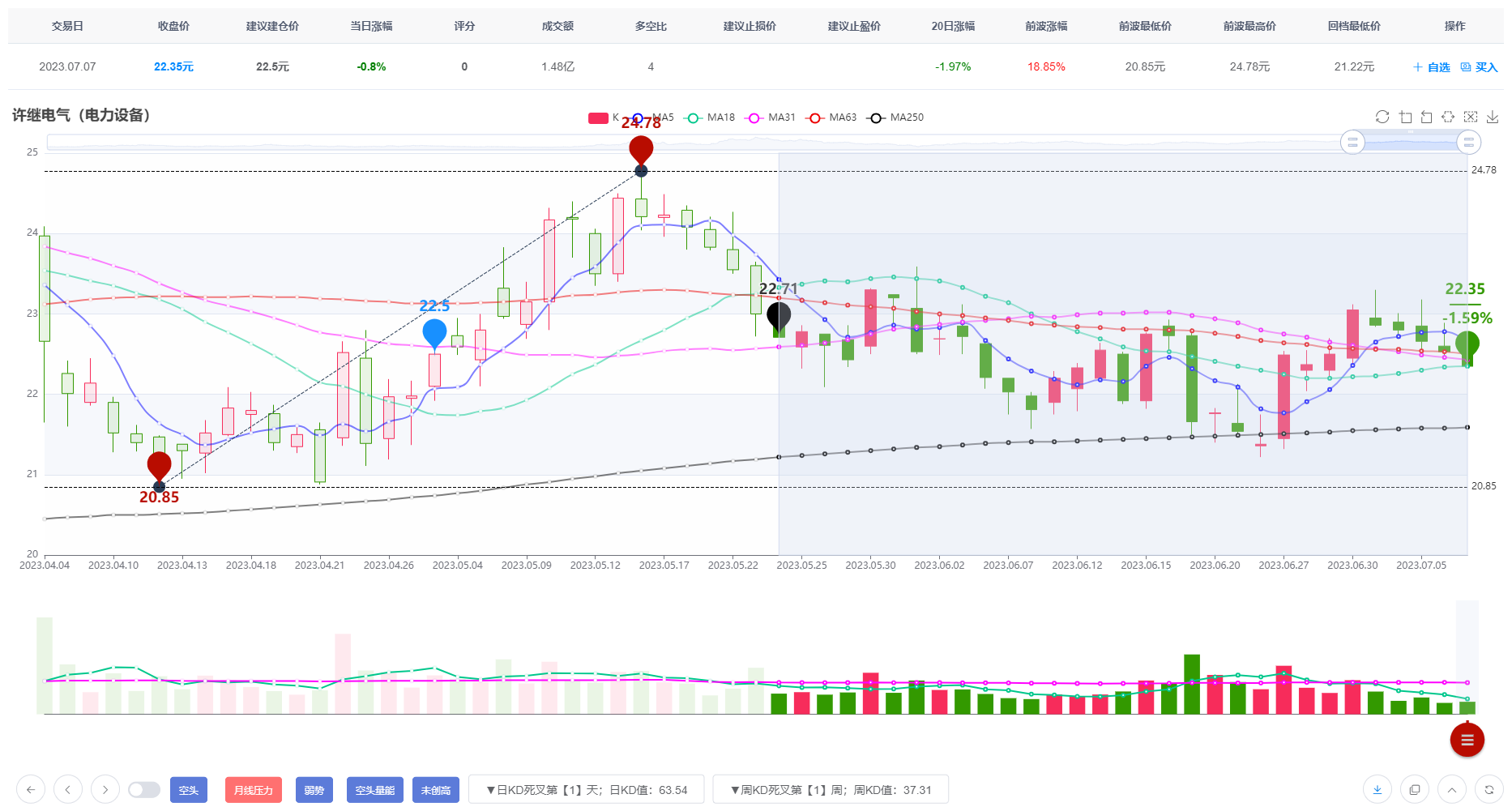Click the left handle of zoom slider
Viewport: 1512px width, 807px height.
pos(1352,142)
